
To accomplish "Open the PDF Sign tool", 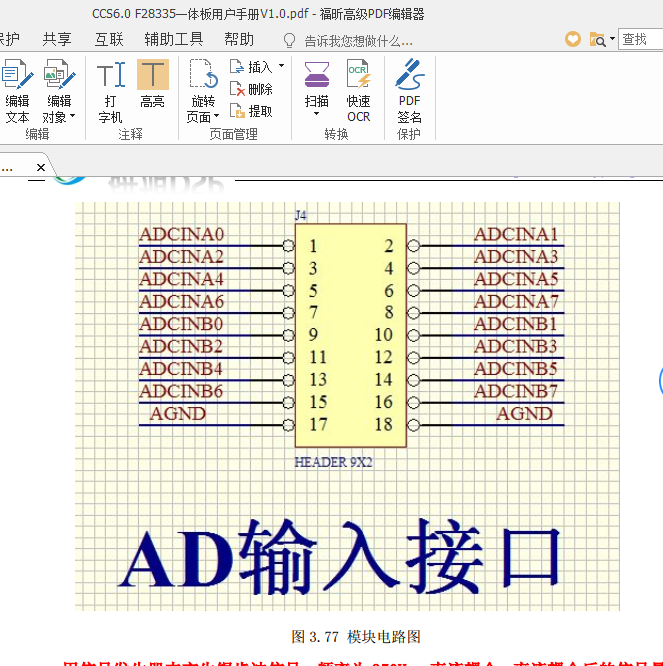I will pyautogui.click(x=409, y=91).
